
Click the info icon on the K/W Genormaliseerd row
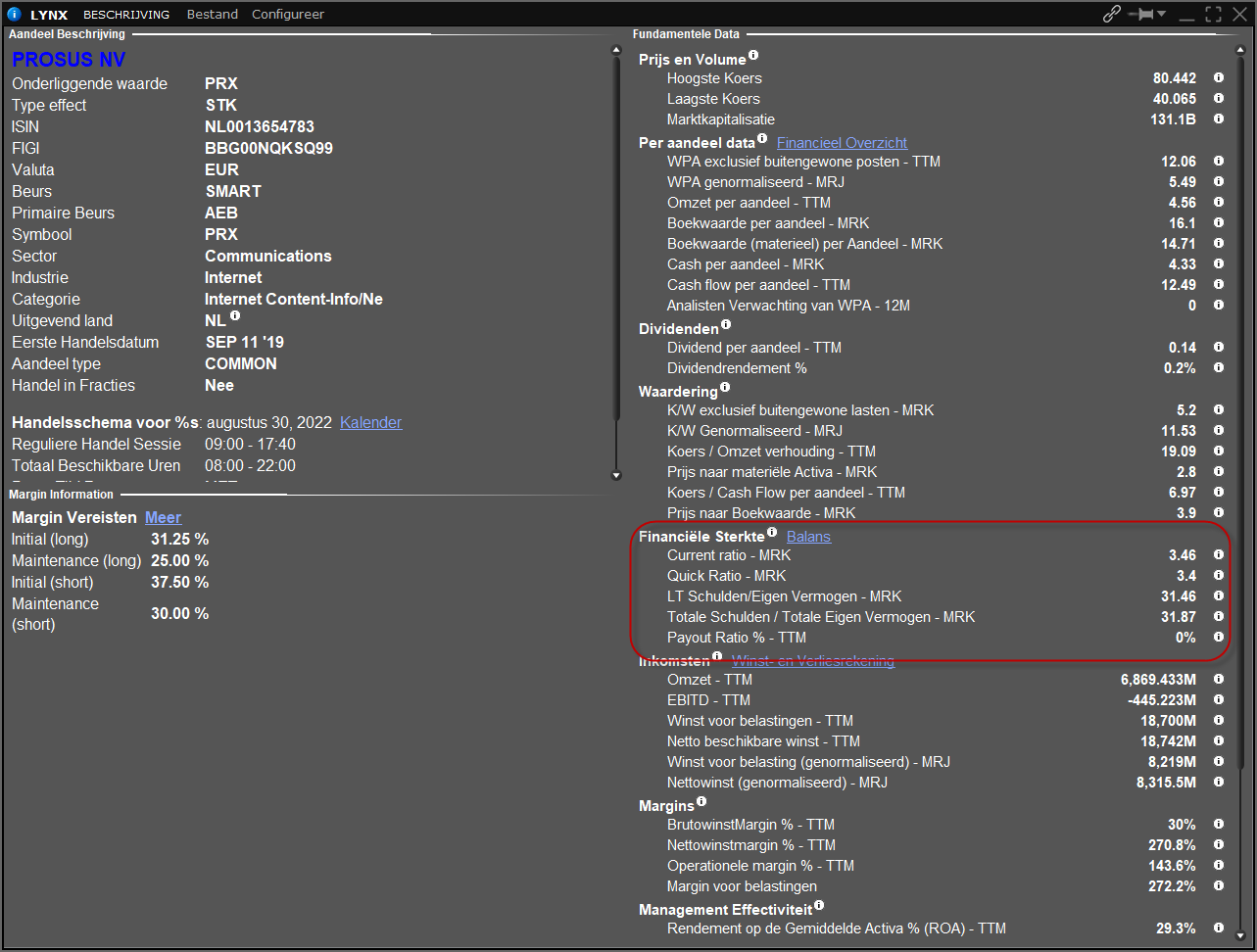1219,430
